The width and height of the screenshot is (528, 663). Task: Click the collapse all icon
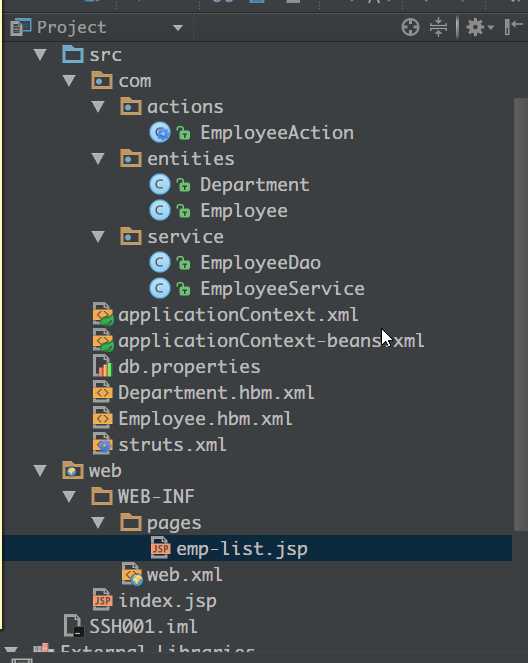point(438,27)
